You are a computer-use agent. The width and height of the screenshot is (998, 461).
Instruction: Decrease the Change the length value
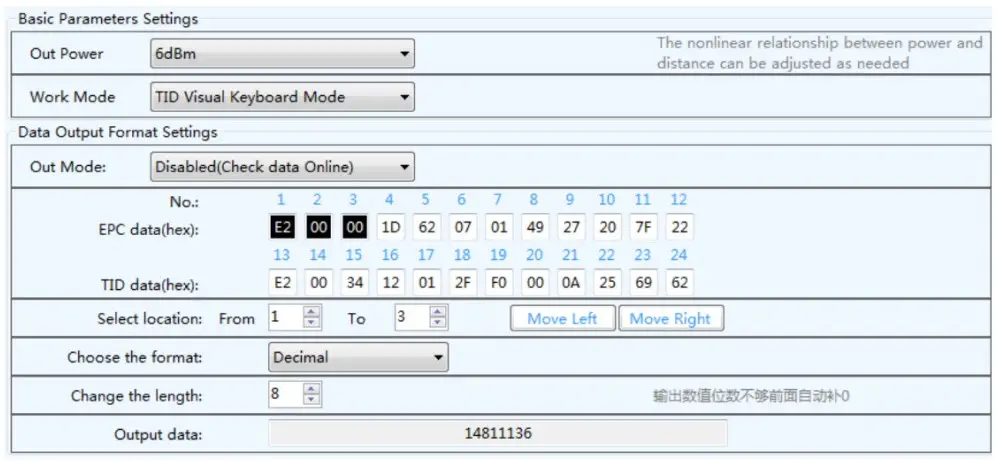(311, 401)
